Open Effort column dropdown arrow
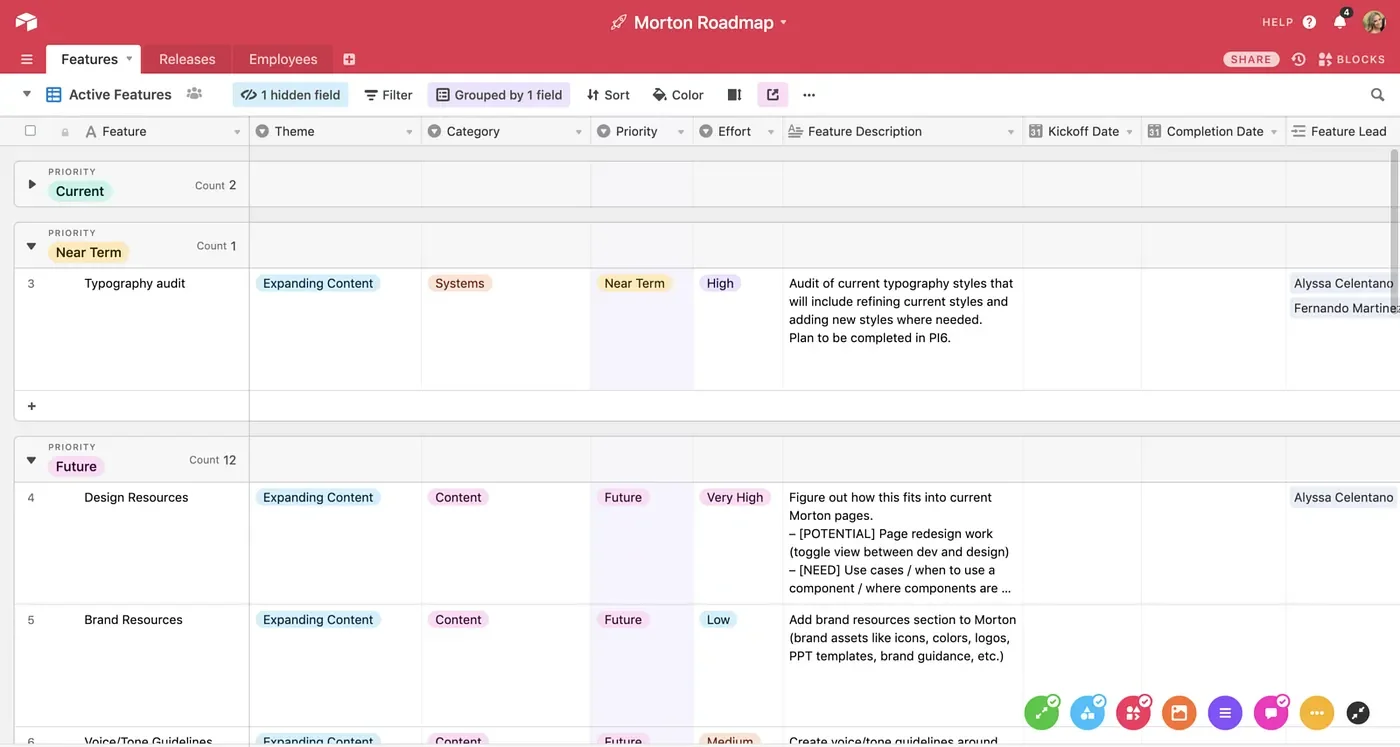 coord(771,132)
